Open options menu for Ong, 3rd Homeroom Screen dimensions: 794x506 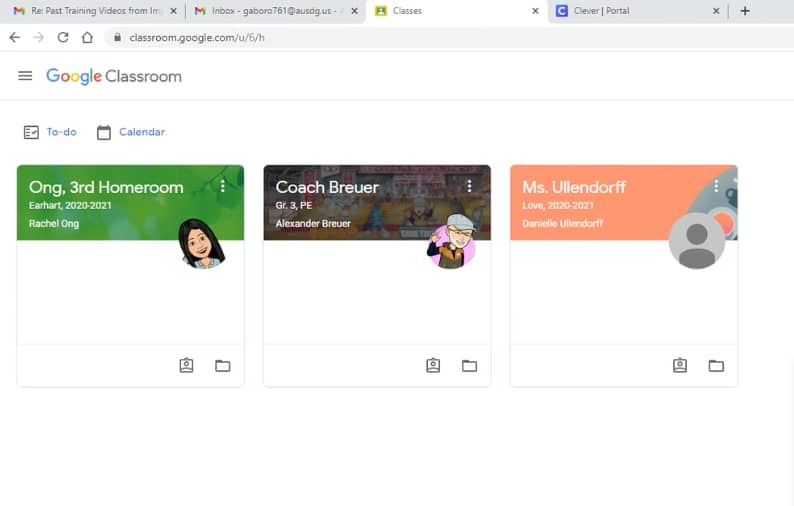point(223,186)
